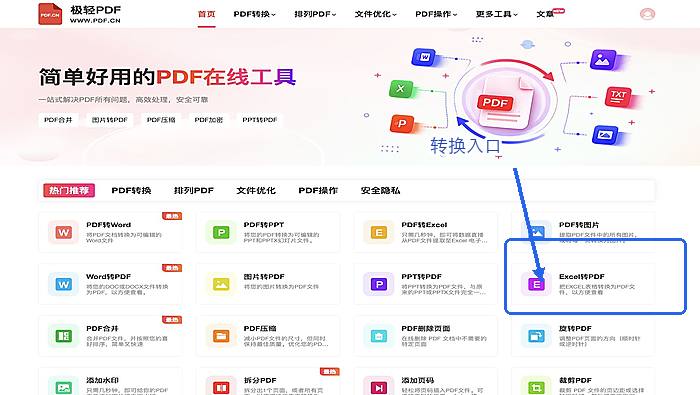Viewport: 700px width, 395px height.
Task: Click the PDF转Word red W icon
Action: [63, 232]
